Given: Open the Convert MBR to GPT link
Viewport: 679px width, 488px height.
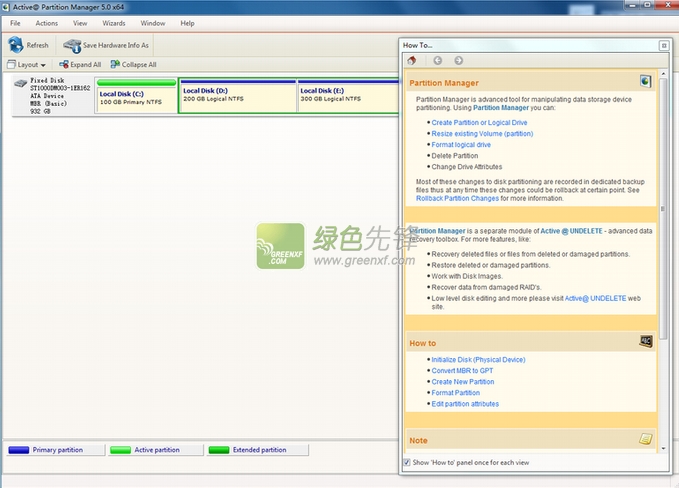Looking at the screenshot, I should pos(462,371).
